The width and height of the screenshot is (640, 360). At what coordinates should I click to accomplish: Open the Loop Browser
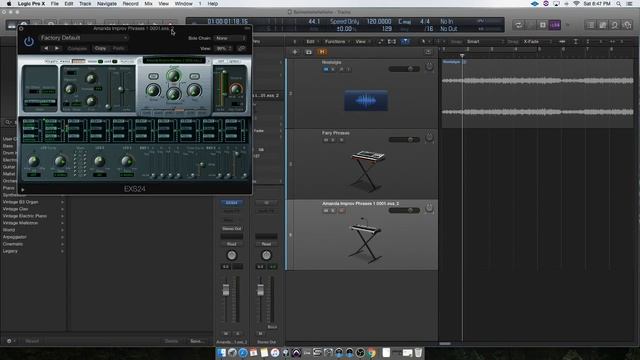coord(615,25)
